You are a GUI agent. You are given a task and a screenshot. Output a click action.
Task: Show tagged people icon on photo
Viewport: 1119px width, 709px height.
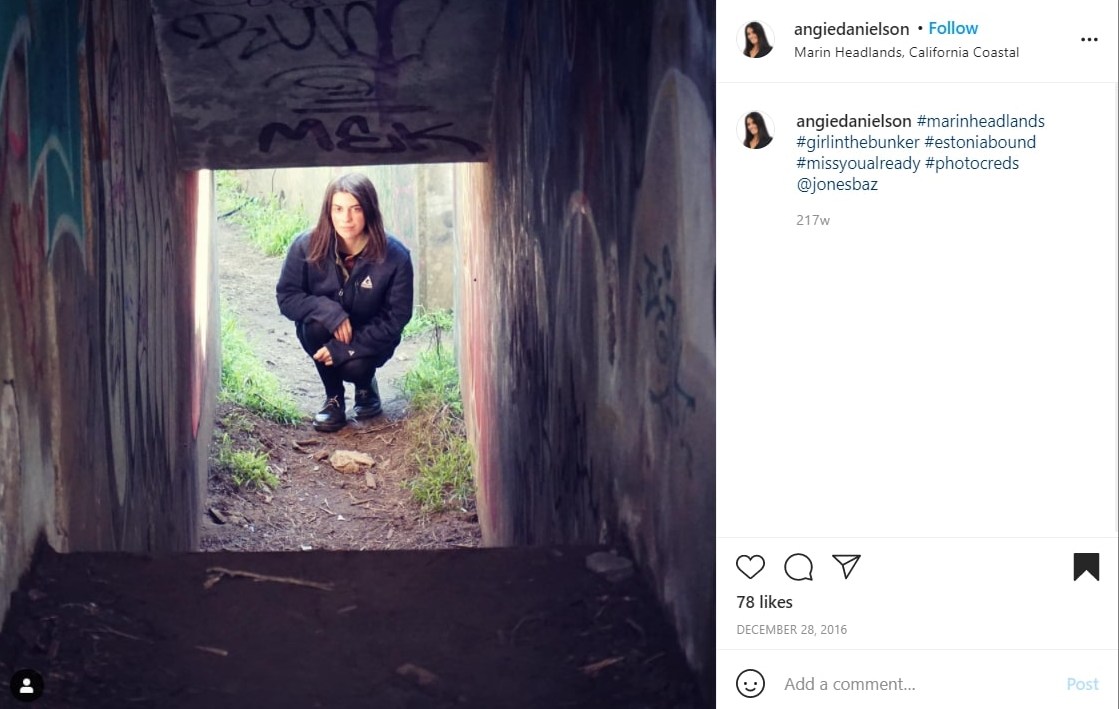[x=26, y=685]
